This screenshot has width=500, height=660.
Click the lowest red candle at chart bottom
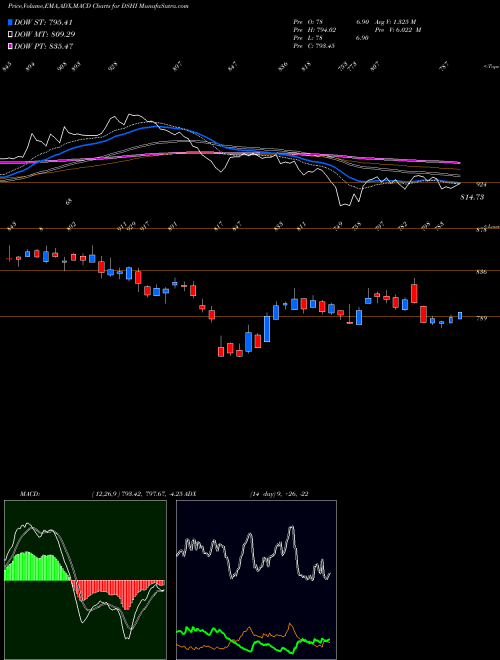coord(239,351)
